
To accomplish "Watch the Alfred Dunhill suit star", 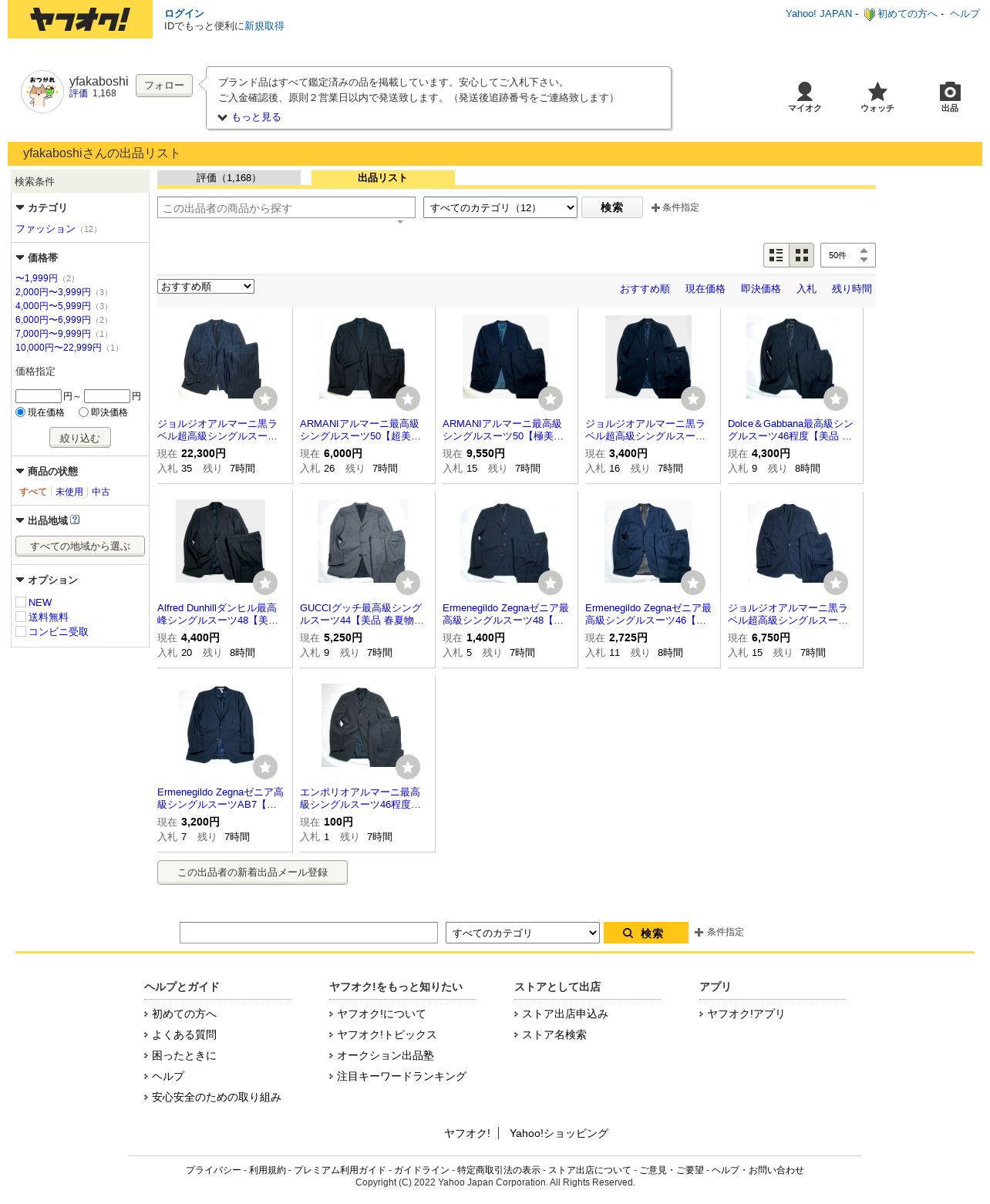I will [265, 583].
